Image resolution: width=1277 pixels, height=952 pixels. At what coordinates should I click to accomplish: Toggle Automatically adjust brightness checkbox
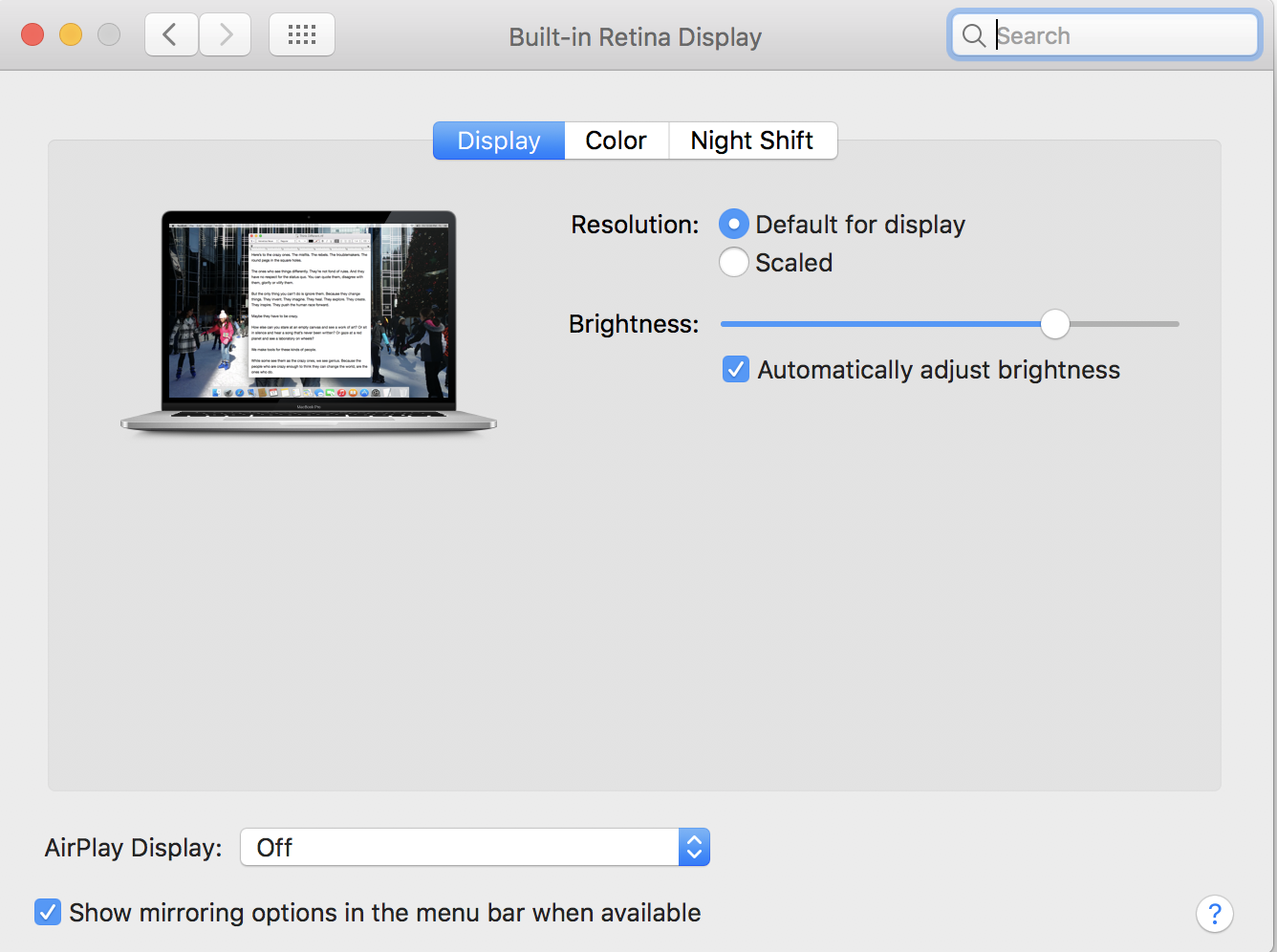tap(736, 369)
